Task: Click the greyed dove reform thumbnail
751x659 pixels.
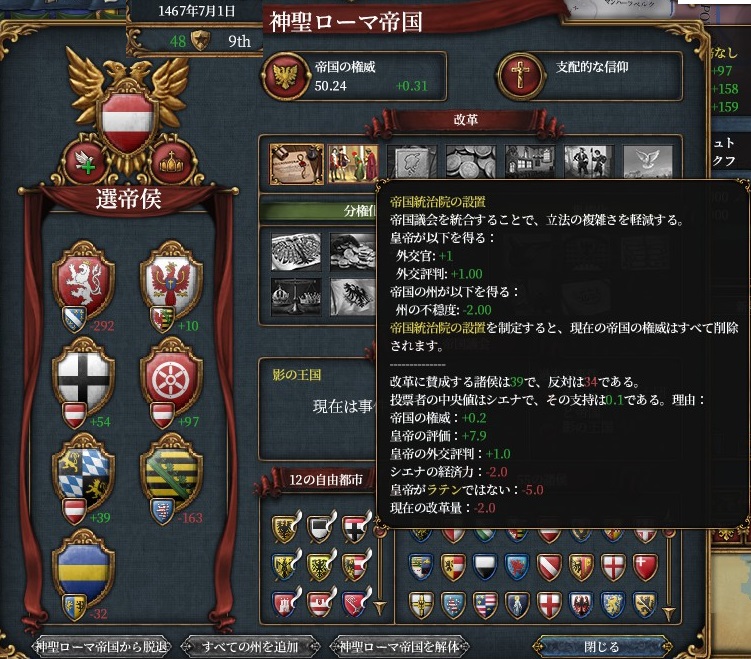Action: [x=648, y=162]
